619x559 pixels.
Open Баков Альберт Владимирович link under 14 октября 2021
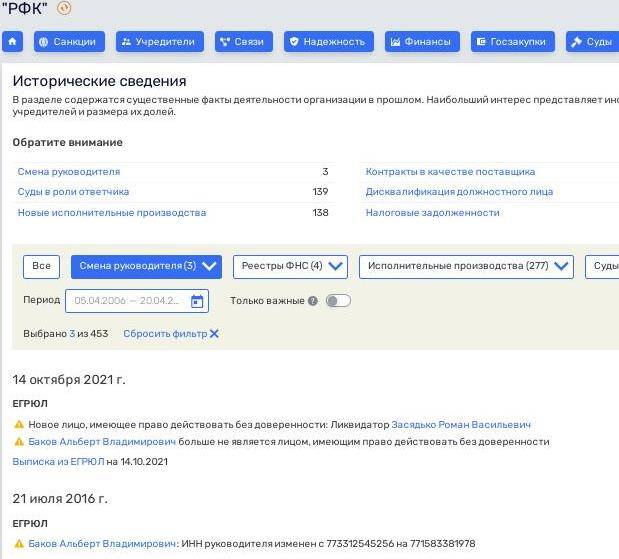pyautogui.click(x=102, y=442)
